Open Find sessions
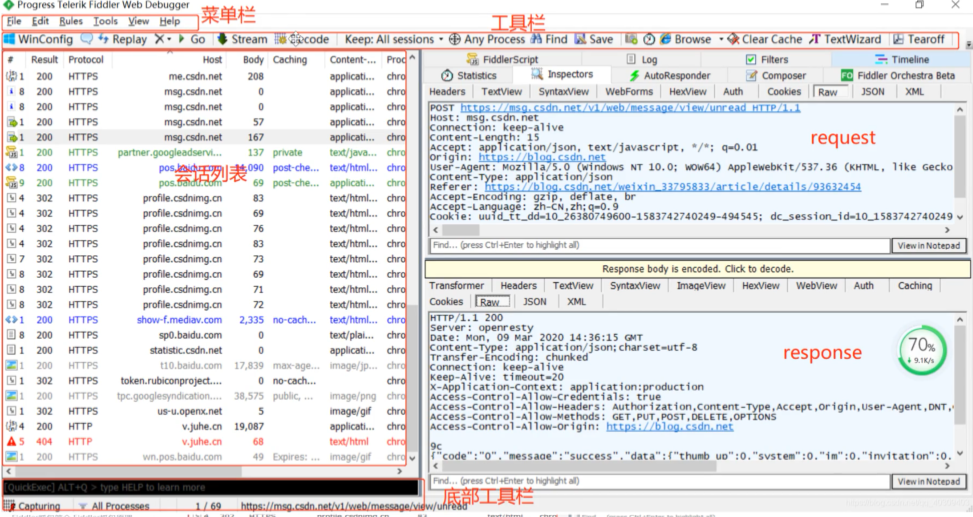The image size is (973, 517). tap(549, 39)
